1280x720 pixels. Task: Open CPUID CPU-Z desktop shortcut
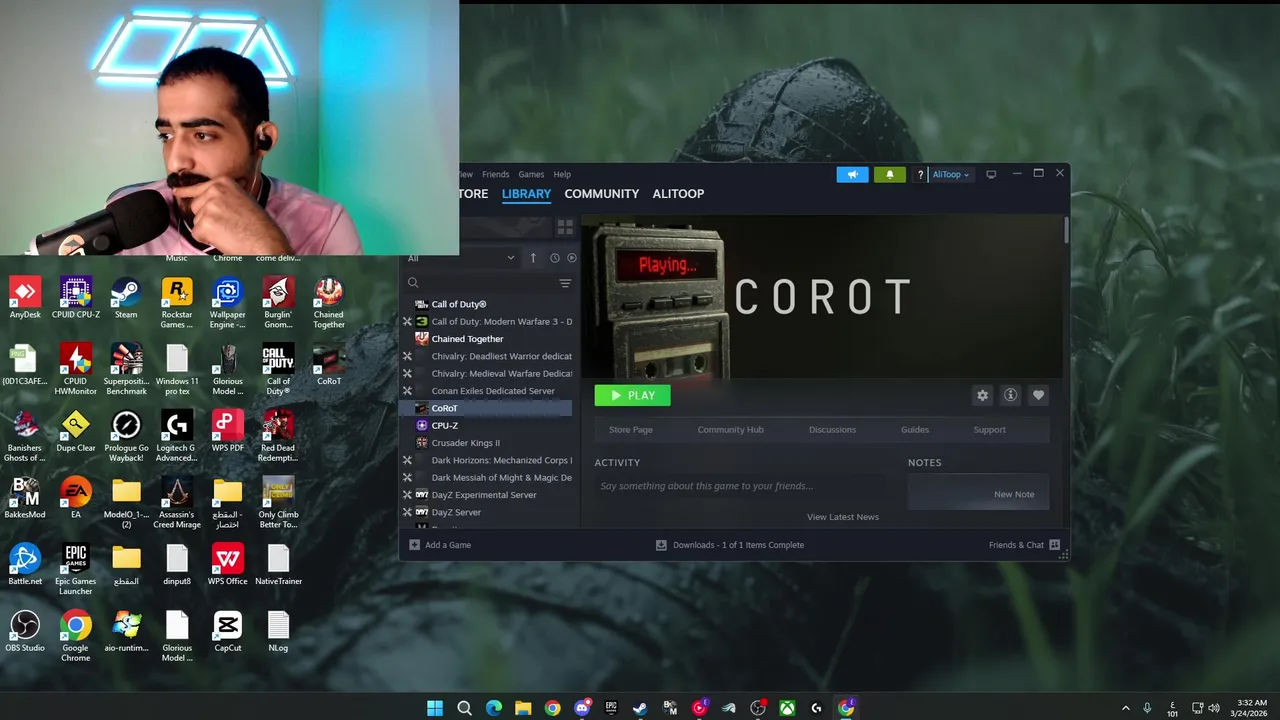pos(75,298)
